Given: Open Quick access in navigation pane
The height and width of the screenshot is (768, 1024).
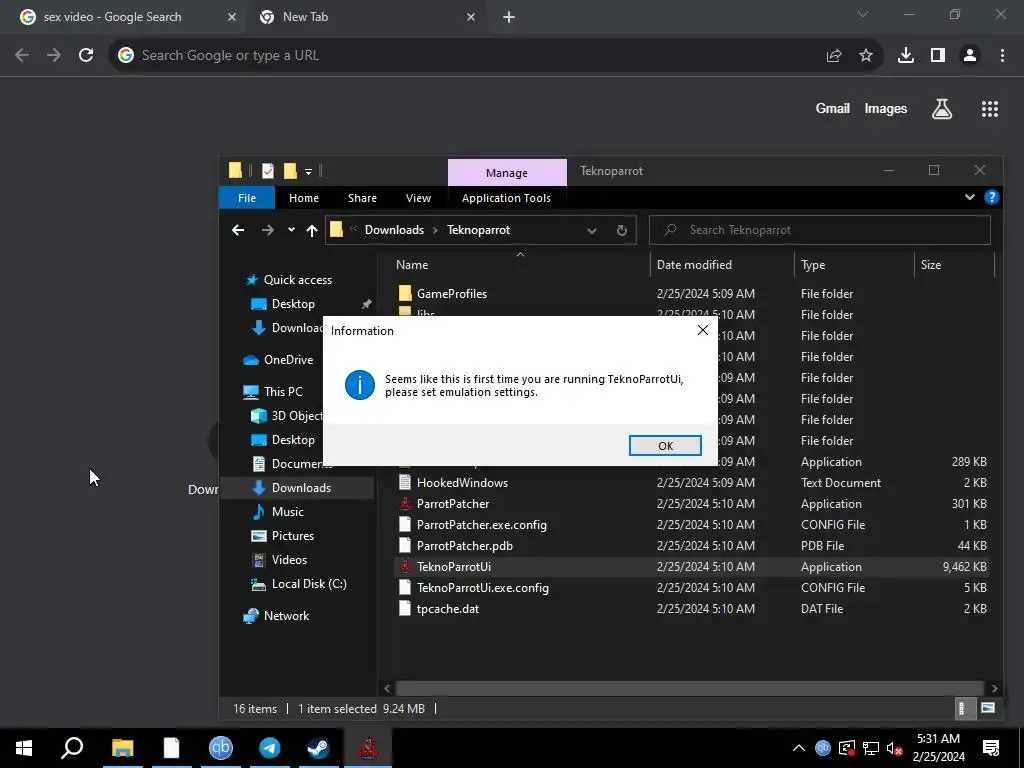Looking at the screenshot, I should pyautogui.click(x=297, y=280).
